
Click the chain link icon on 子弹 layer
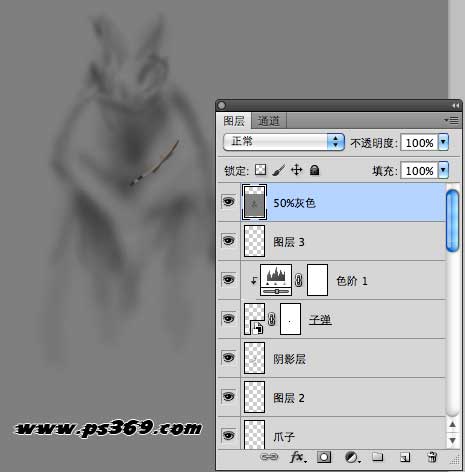[272, 319]
